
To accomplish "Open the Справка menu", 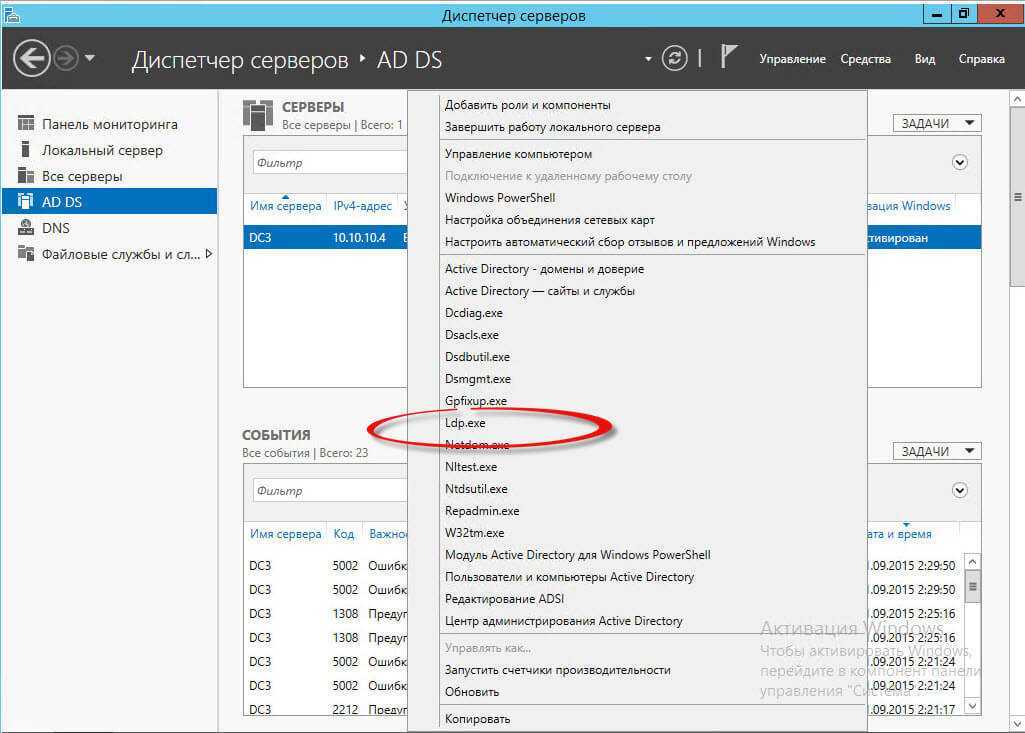I will pyautogui.click(x=981, y=59).
